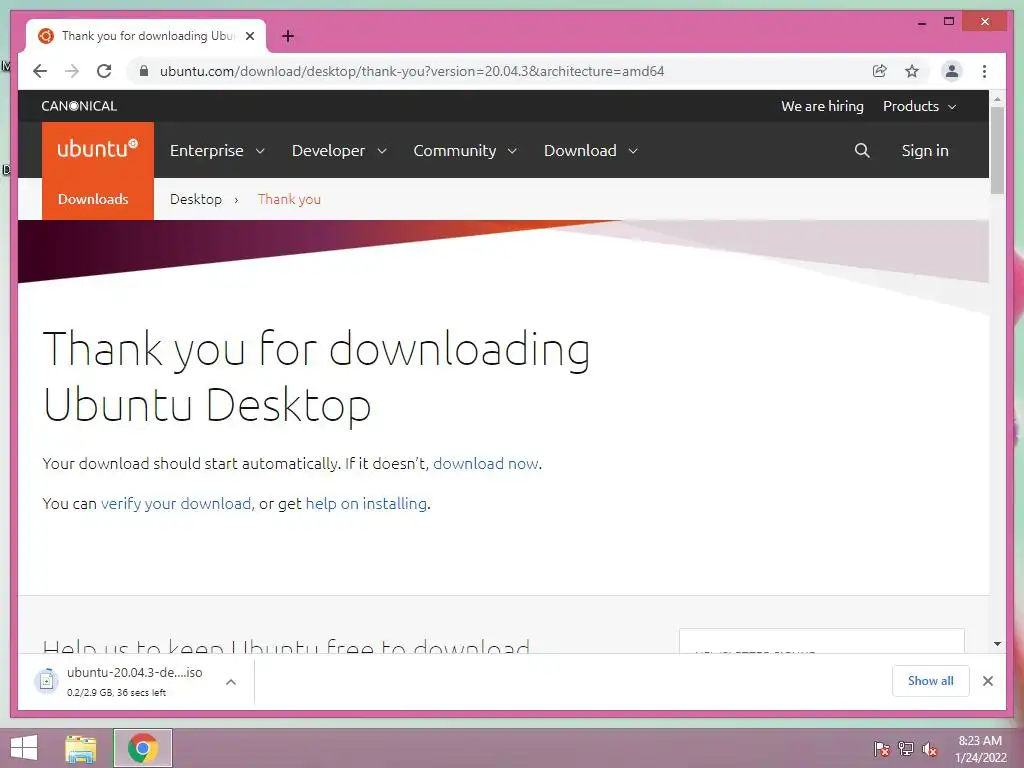Click the '0.2/2.9 GB, 36 secs left' status
This screenshot has height=768, width=1024.
[x=116, y=693]
